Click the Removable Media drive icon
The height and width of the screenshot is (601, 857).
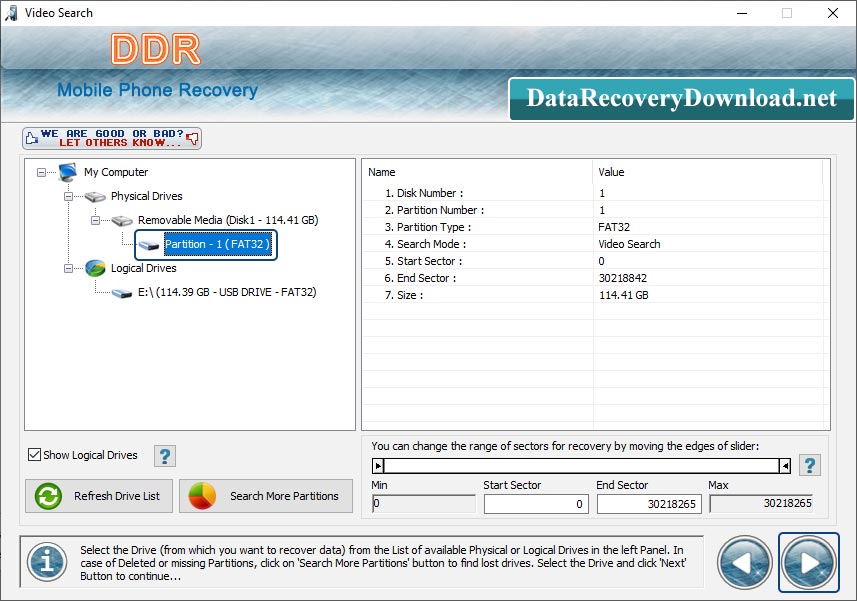tap(122, 220)
